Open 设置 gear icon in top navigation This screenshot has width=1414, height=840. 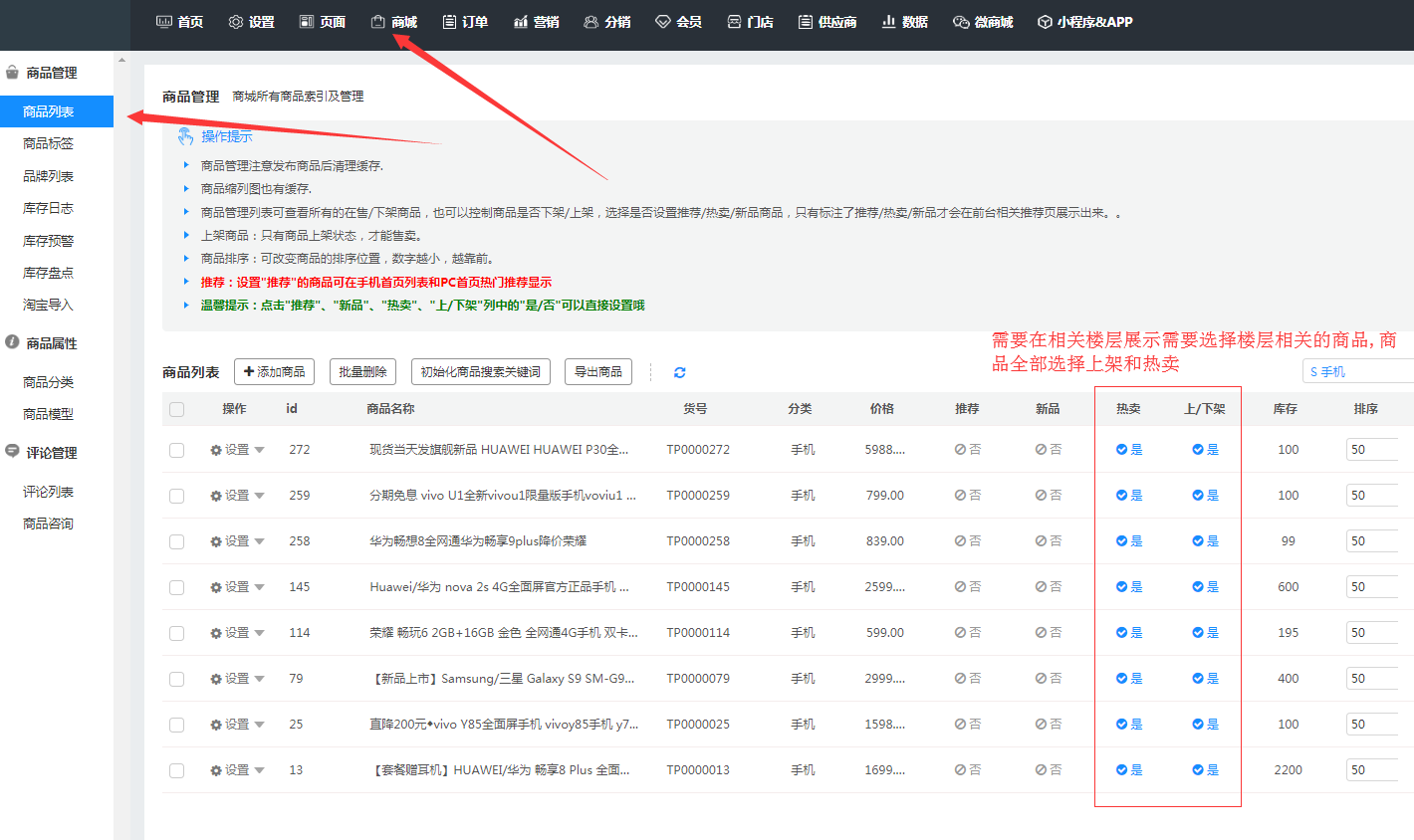(236, 22)
